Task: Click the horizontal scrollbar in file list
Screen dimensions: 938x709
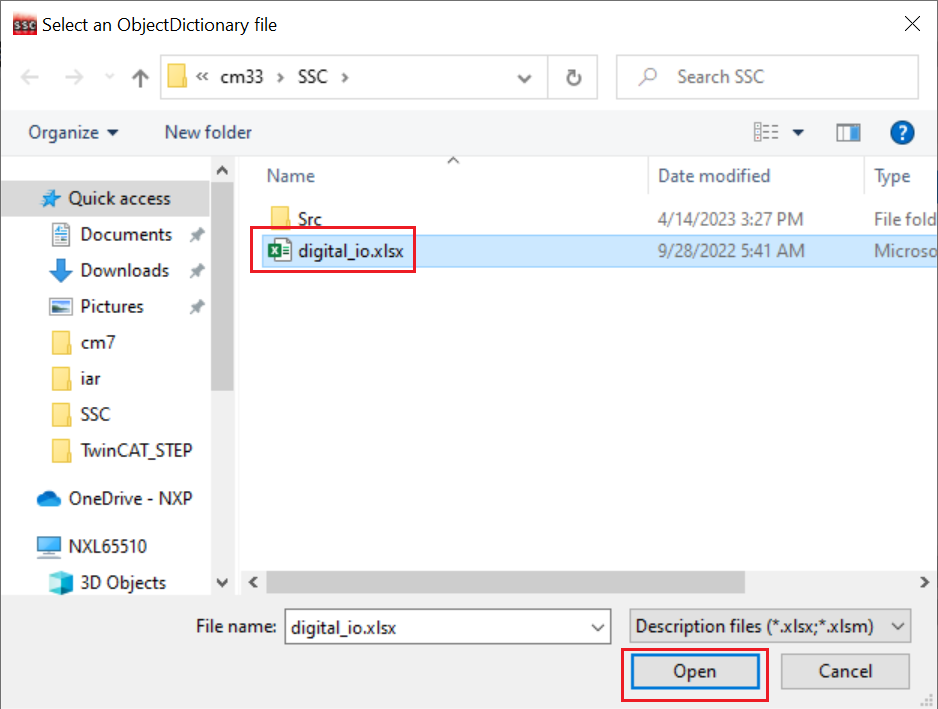Action: pyautogui.click(x=505, y=582)
